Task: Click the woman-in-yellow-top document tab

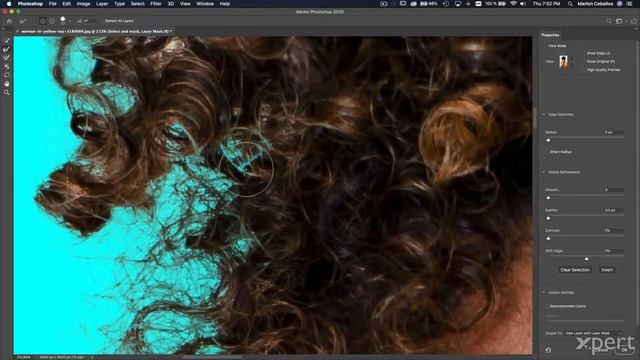Action: point(96,31)
